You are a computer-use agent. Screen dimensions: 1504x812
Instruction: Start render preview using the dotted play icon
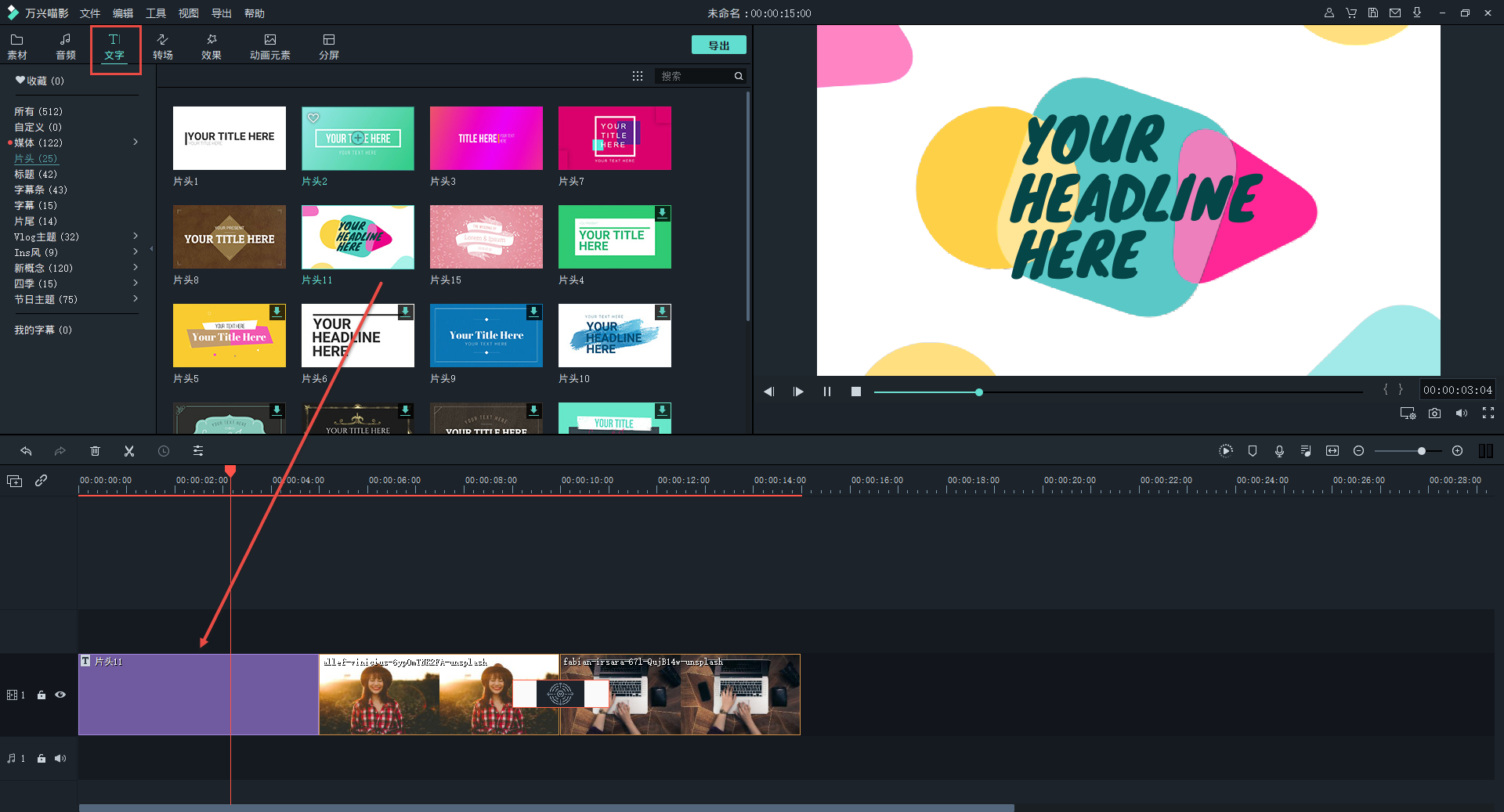[x=1226, y=451]
